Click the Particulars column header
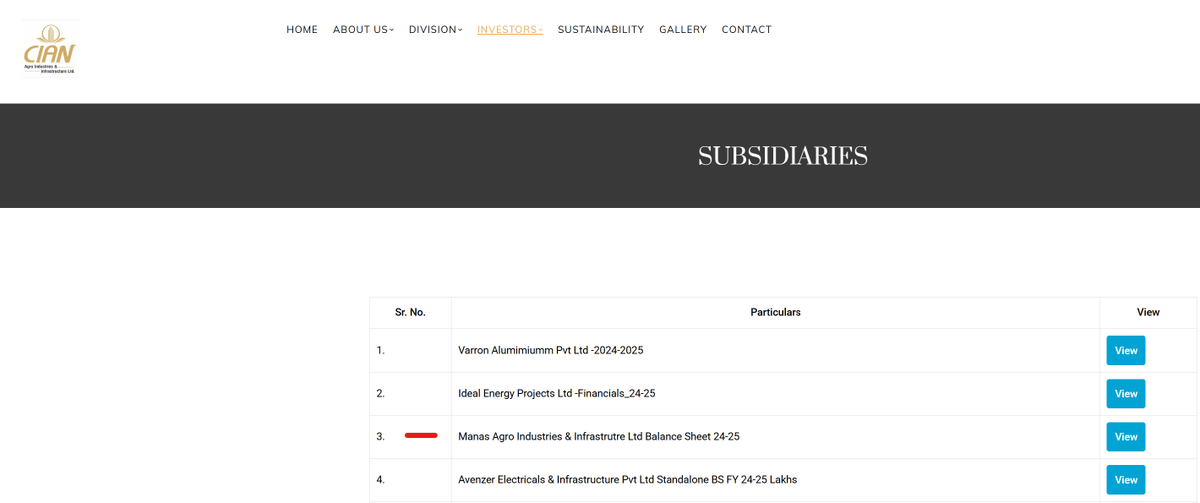This screenshot has width=1200, height=503. pyautogui.click(x=776, y=313)
